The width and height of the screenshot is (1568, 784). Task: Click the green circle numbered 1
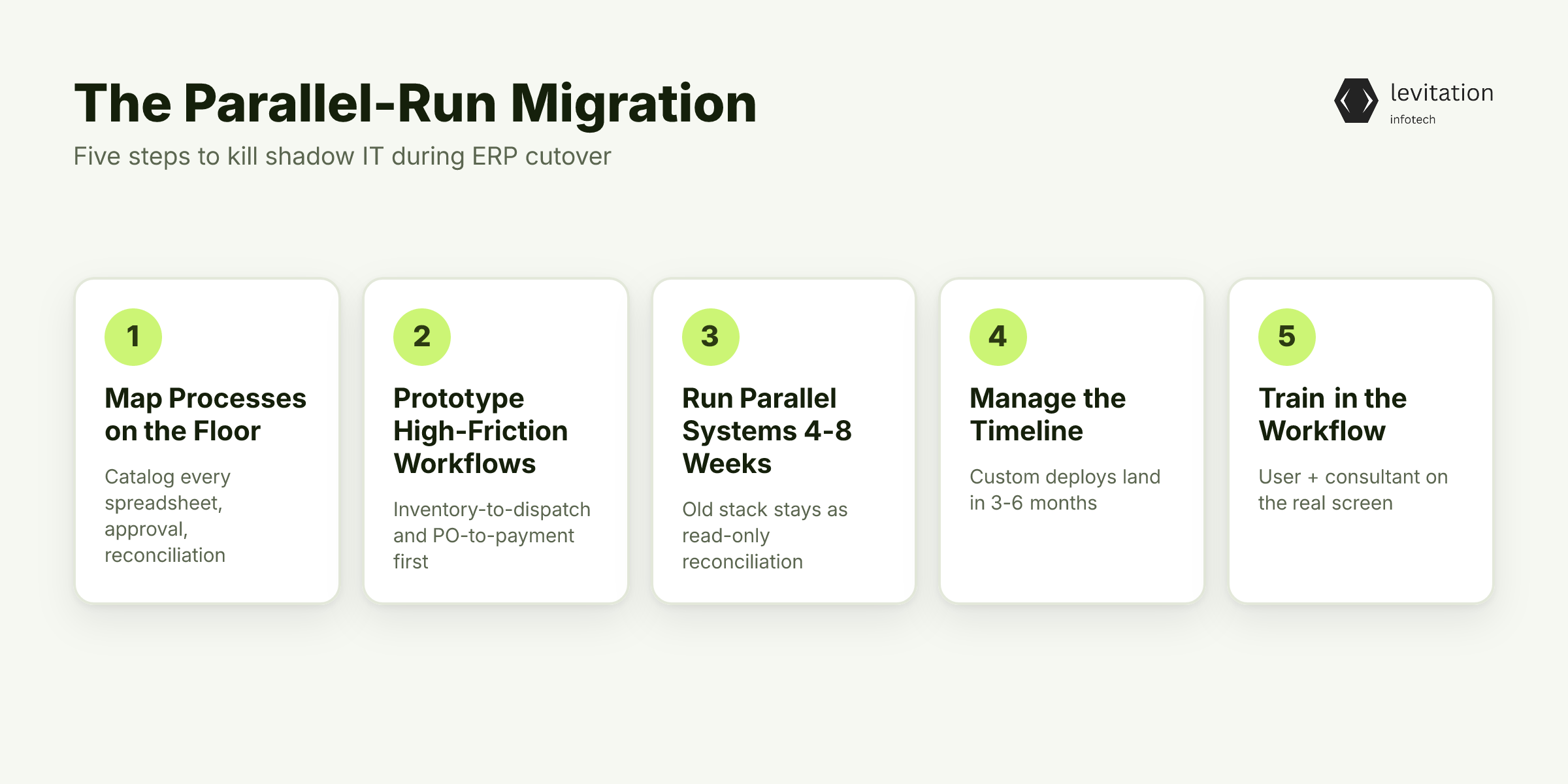click(133, 337)
